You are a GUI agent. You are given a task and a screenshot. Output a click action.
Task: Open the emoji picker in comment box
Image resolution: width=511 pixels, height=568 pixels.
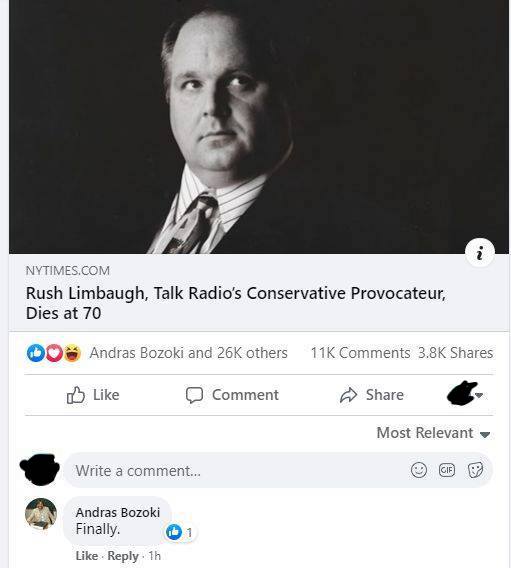click(419, 470)
